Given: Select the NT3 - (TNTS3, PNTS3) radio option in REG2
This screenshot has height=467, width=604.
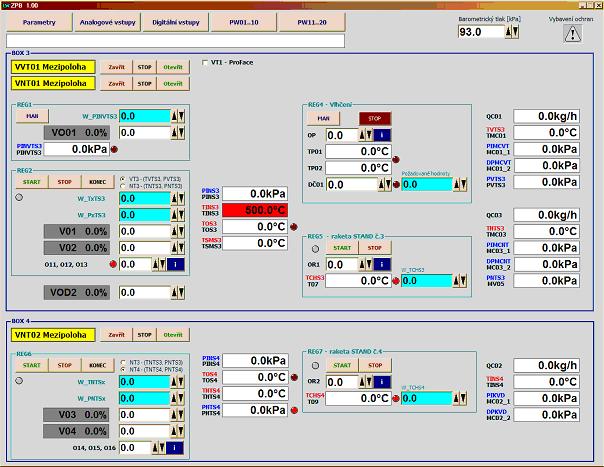Looking at the screenshot, I should tap(123, 186).
